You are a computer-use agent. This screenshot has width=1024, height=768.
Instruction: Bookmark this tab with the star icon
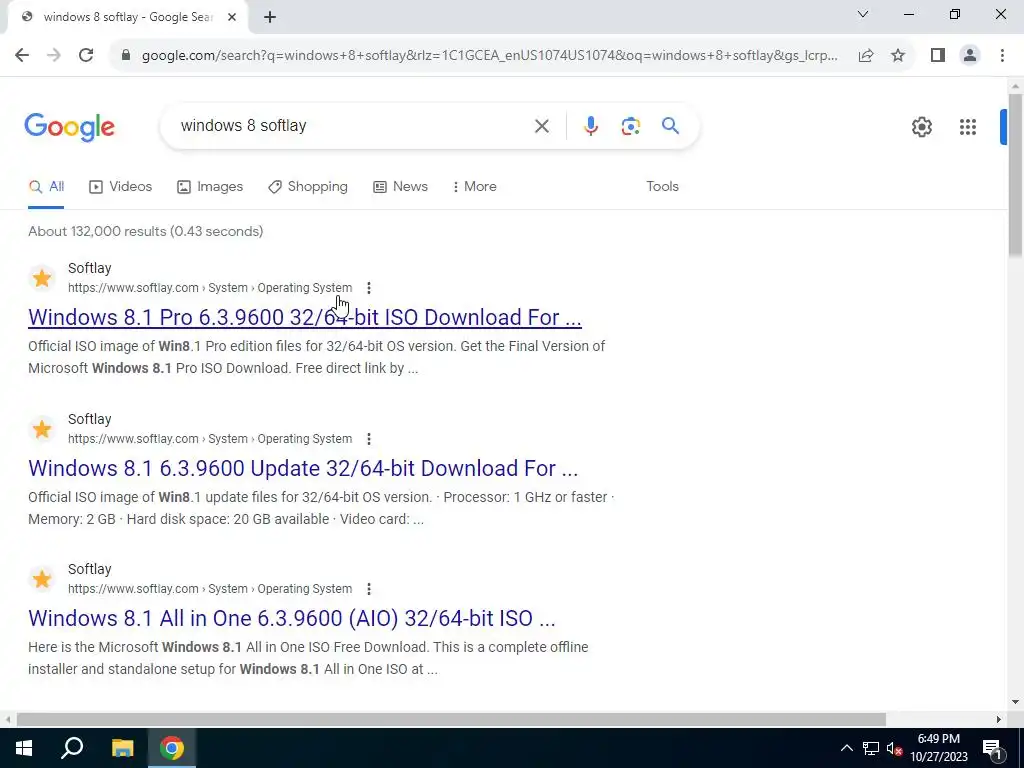898,56
